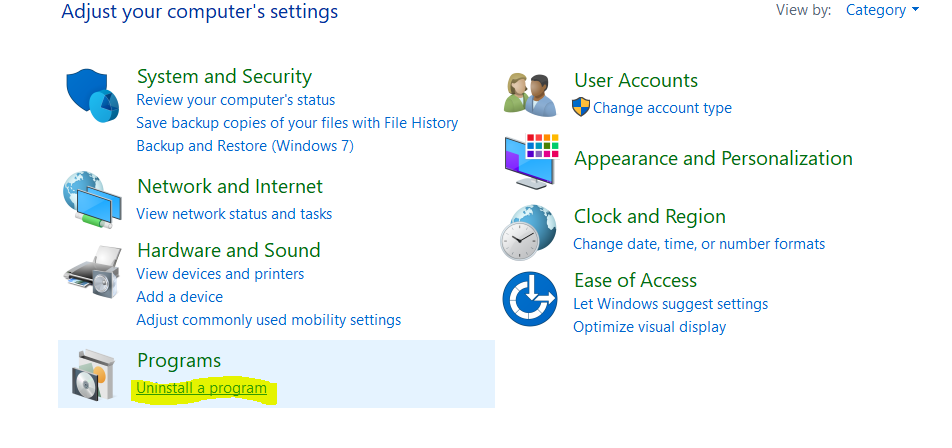This screenshot has width=952, height=448.
Task: Open Optimize visual display link
Action: click(x=649, y=327)
